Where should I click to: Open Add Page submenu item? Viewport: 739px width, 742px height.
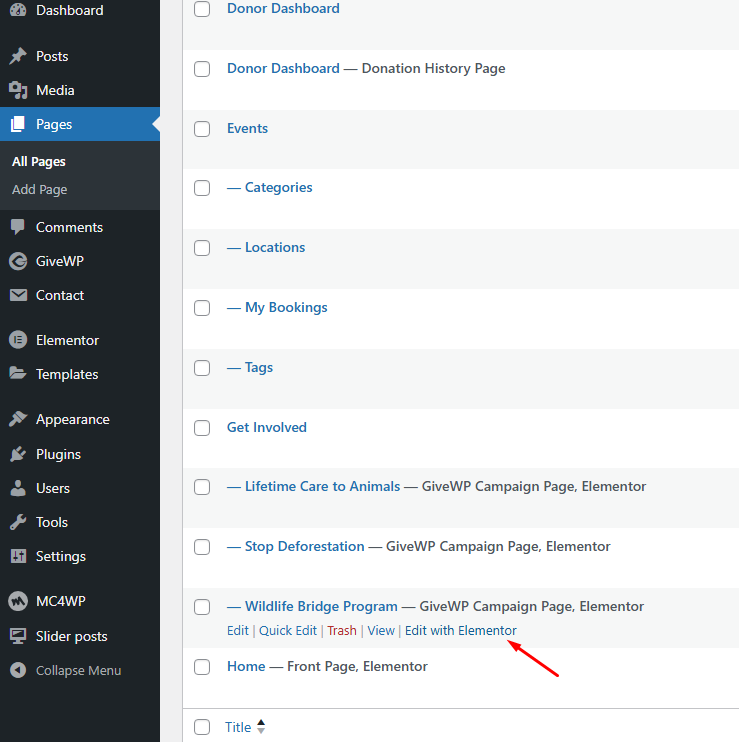point(40,189)
